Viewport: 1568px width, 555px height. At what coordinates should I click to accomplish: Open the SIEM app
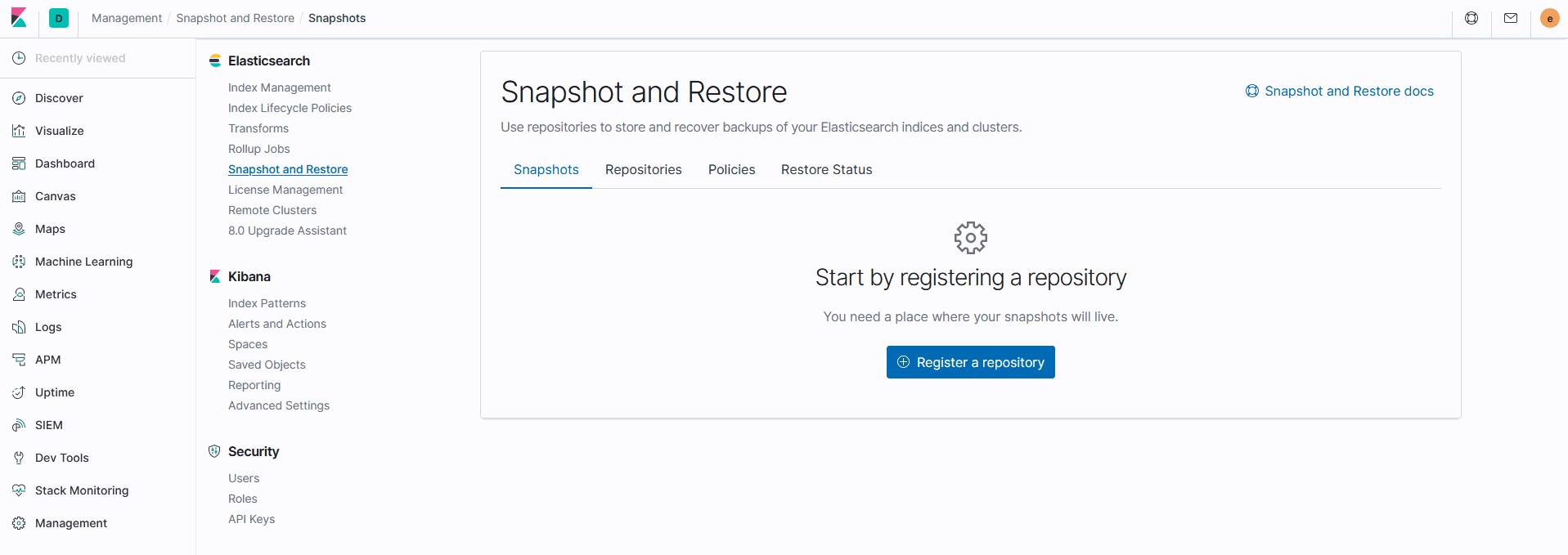pyautogui.click(x=48, y=425)
